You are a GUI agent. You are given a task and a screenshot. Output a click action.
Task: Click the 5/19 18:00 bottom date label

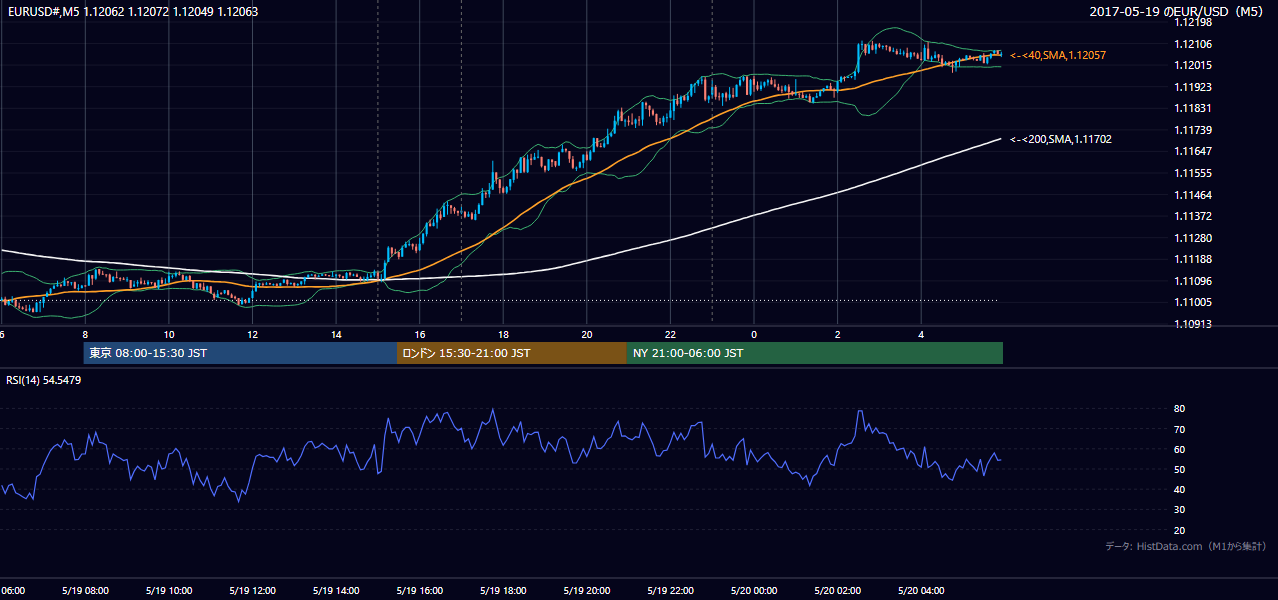[503, 590]
